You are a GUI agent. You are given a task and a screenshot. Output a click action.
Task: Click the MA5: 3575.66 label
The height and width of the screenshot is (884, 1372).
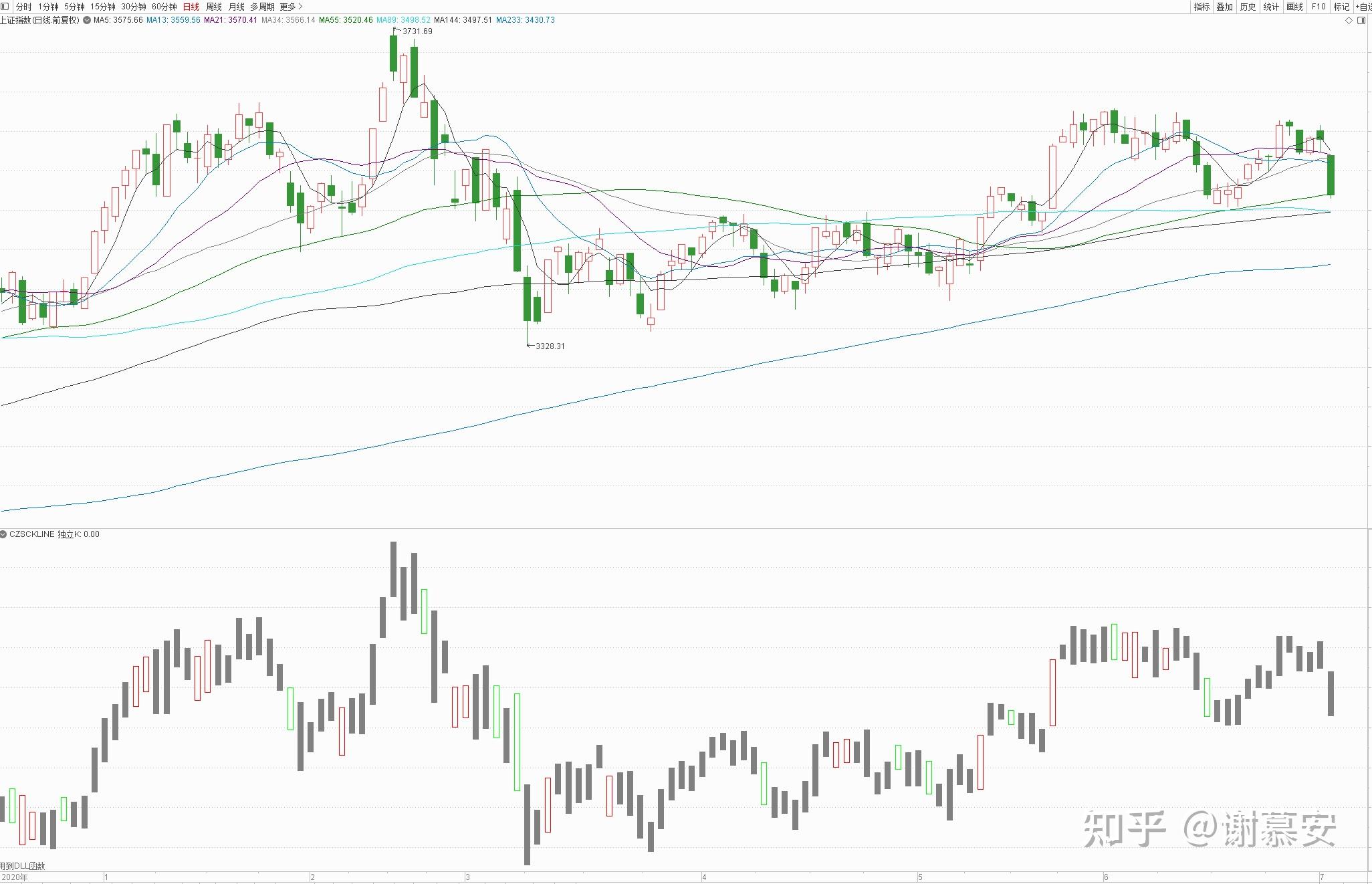coord(118,20)
